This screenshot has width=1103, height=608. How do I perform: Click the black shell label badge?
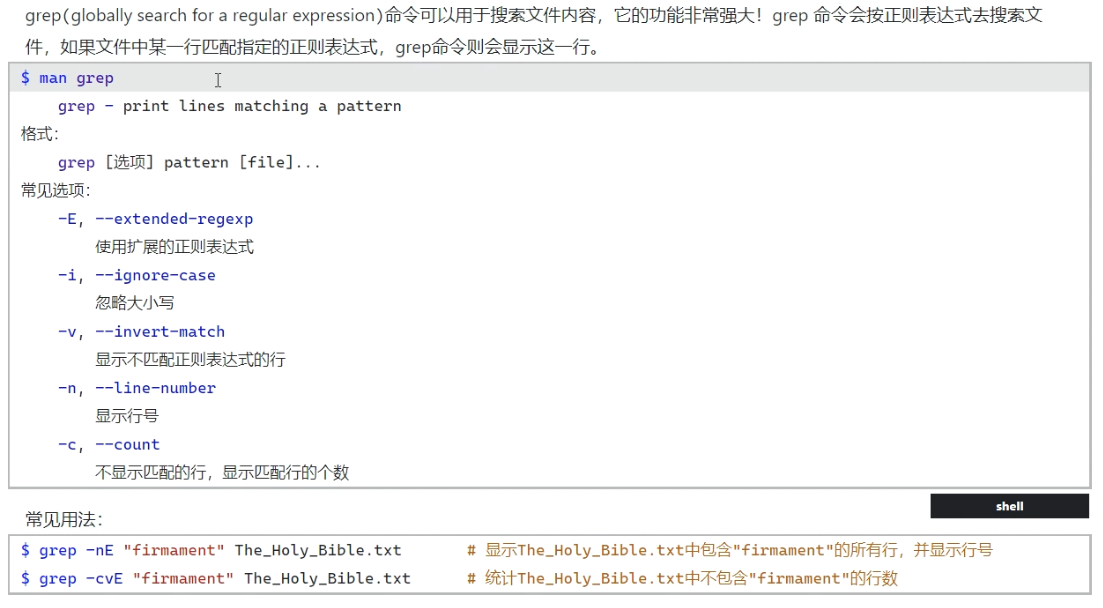point(1009,506)
